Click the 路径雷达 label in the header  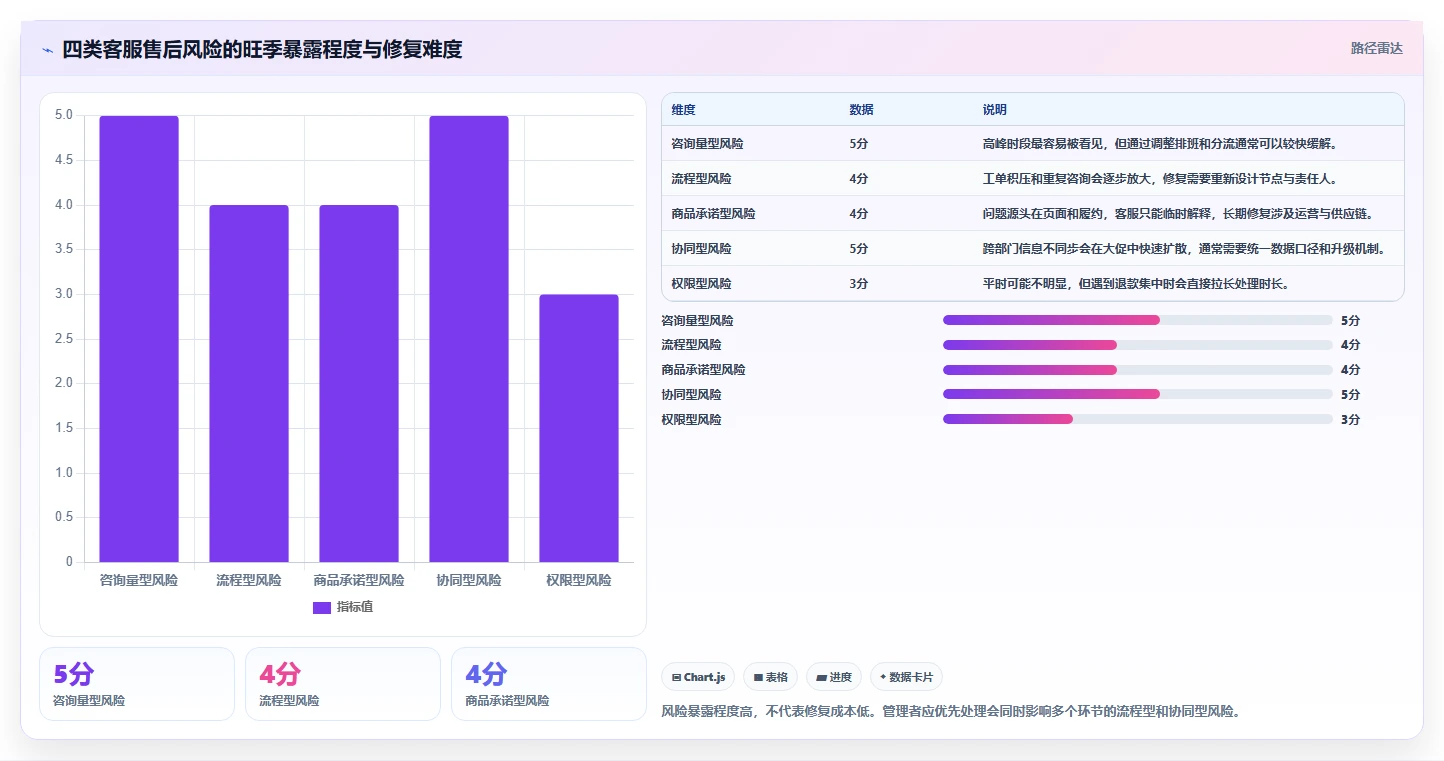point(1377,48)
